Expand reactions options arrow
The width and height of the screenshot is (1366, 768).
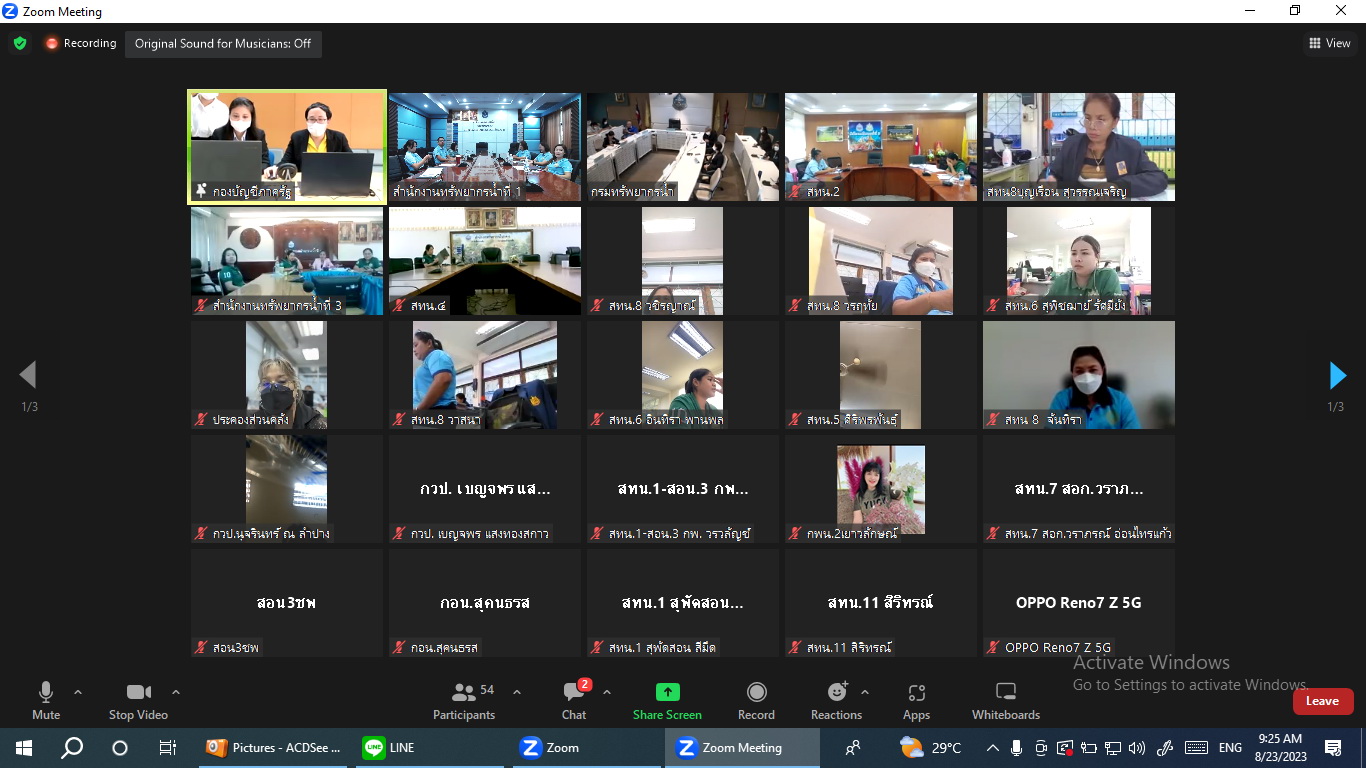coord(865,691)
